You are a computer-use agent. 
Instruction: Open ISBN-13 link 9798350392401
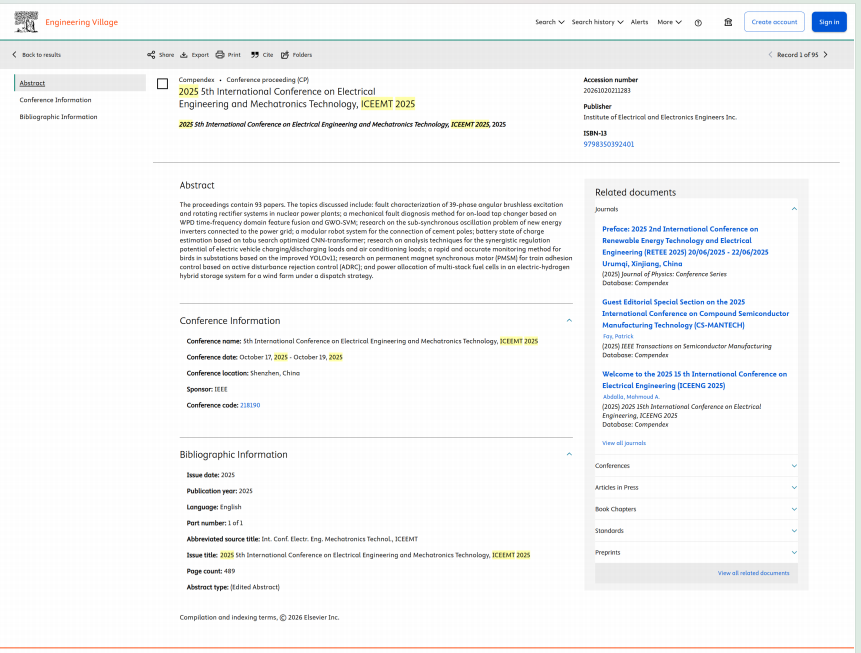click(x=608, y=144)
